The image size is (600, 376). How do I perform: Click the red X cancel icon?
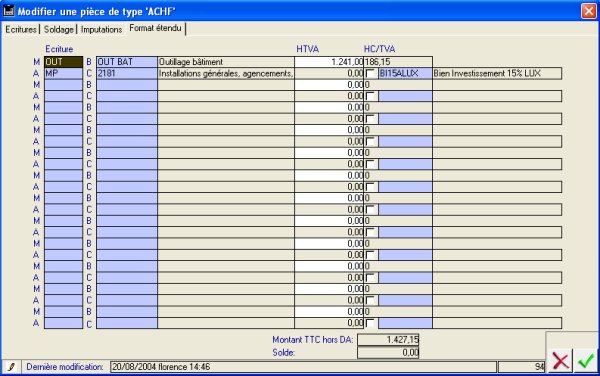560,361
